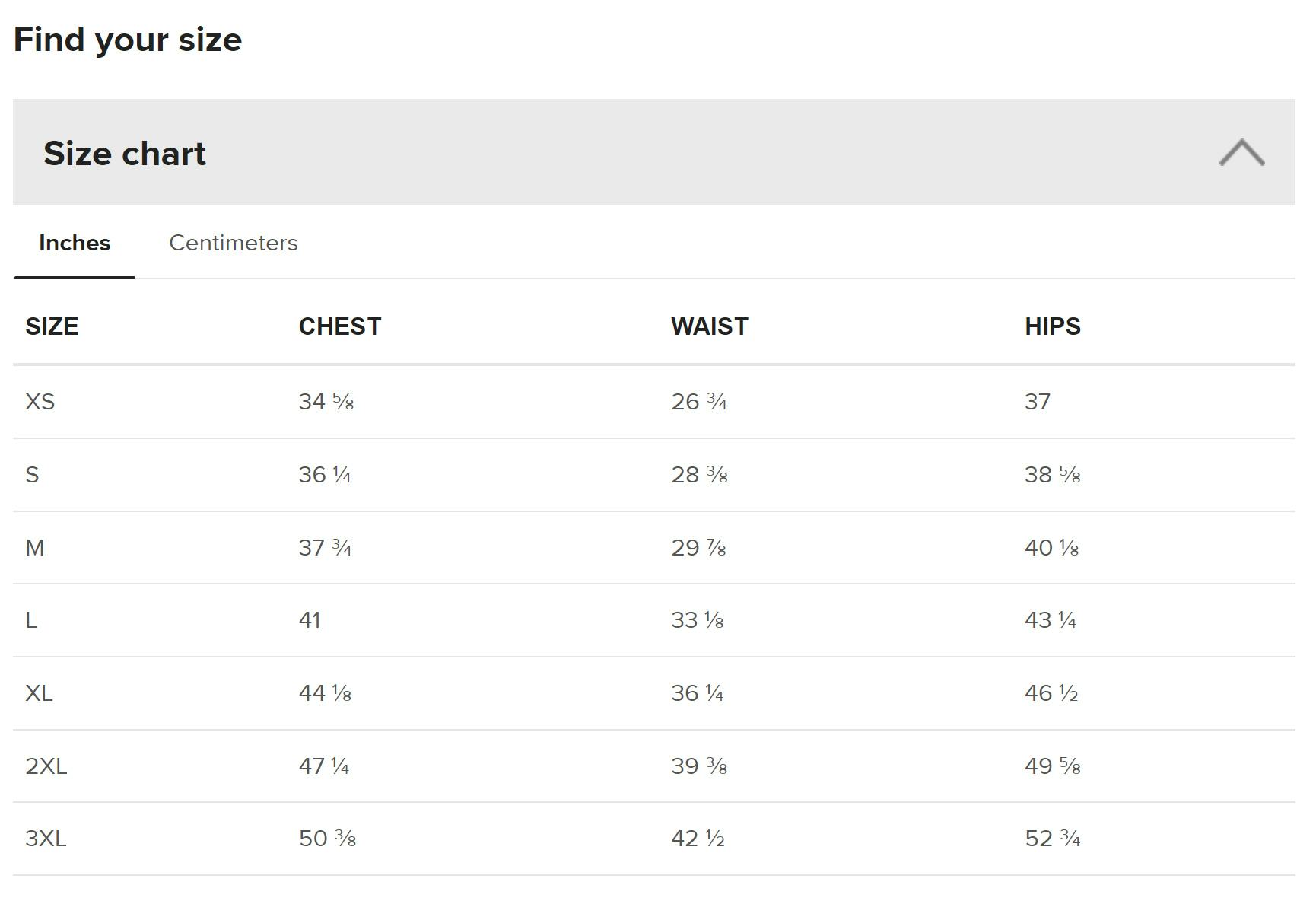Select the XL size row label

(39, 693)
